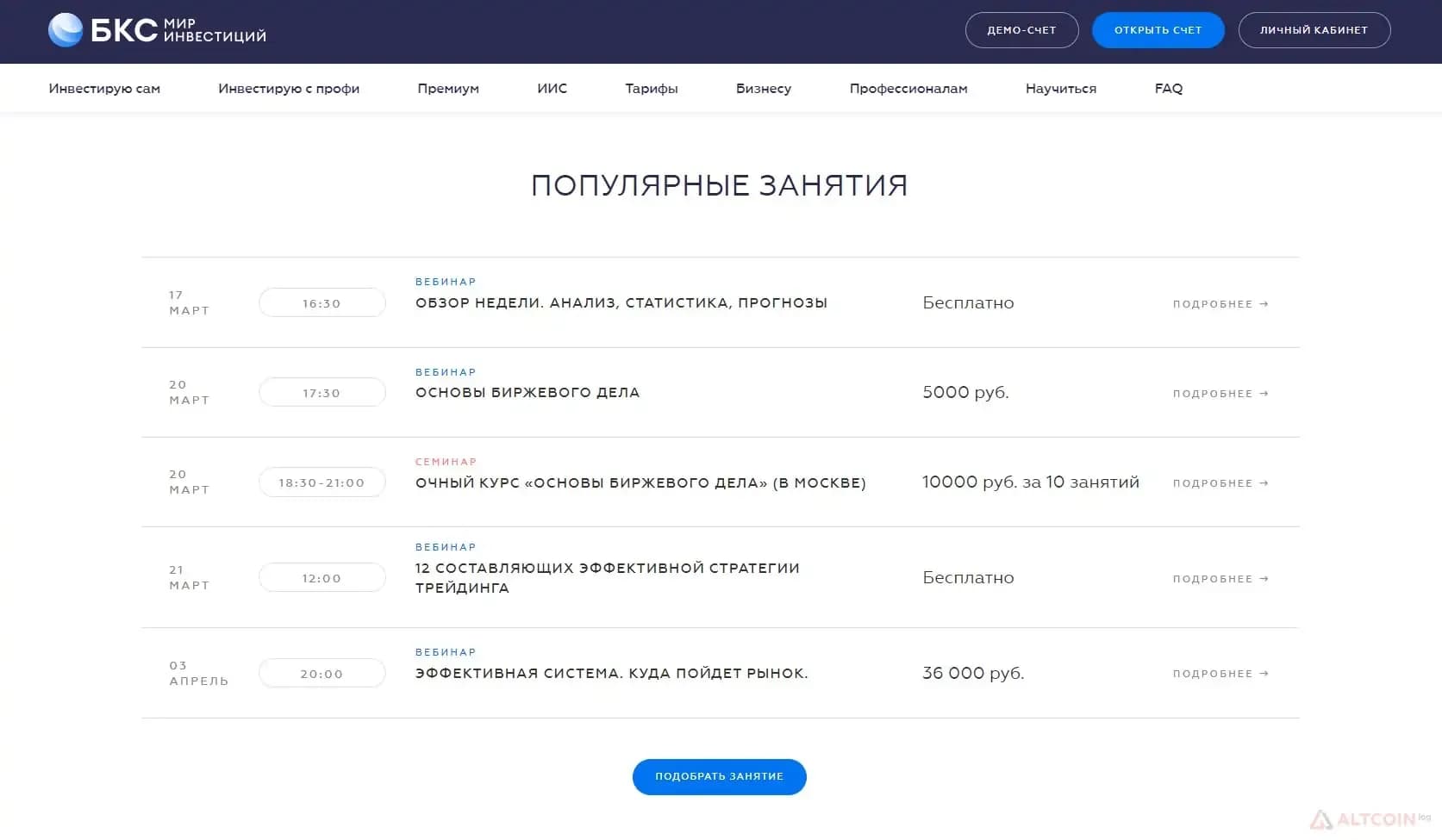Open 12 составляющих эффективной стратегии трейдинга
Screen dimensions: 1442x840
[x=608, y=578]
